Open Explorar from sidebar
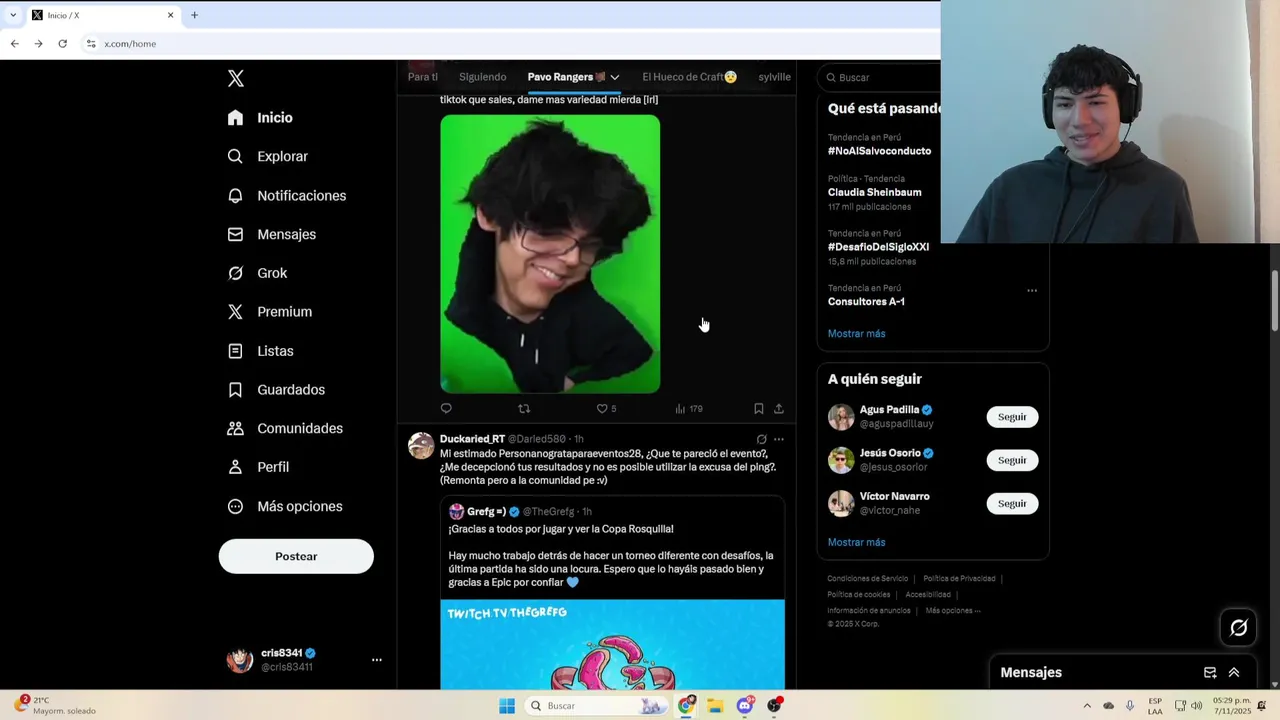 point(267,156)
